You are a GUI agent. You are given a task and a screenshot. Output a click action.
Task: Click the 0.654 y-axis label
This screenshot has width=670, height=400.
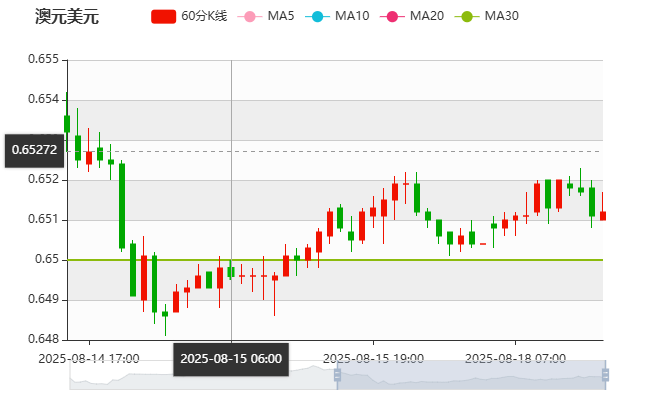coord(44,99)
